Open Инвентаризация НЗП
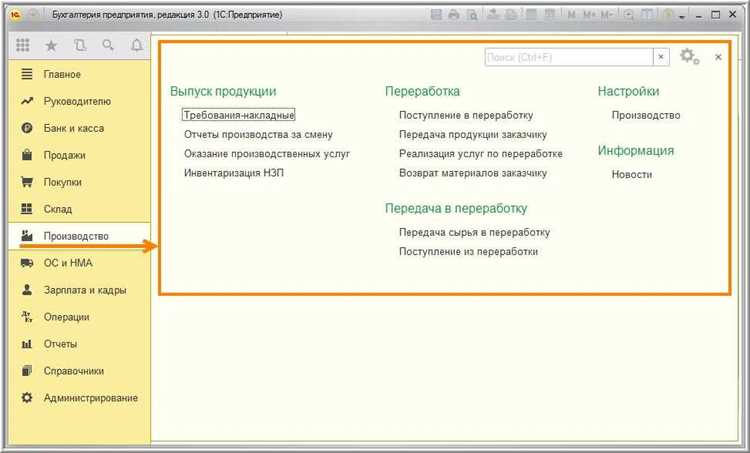The image size is (750, 453). click(233, 173)
